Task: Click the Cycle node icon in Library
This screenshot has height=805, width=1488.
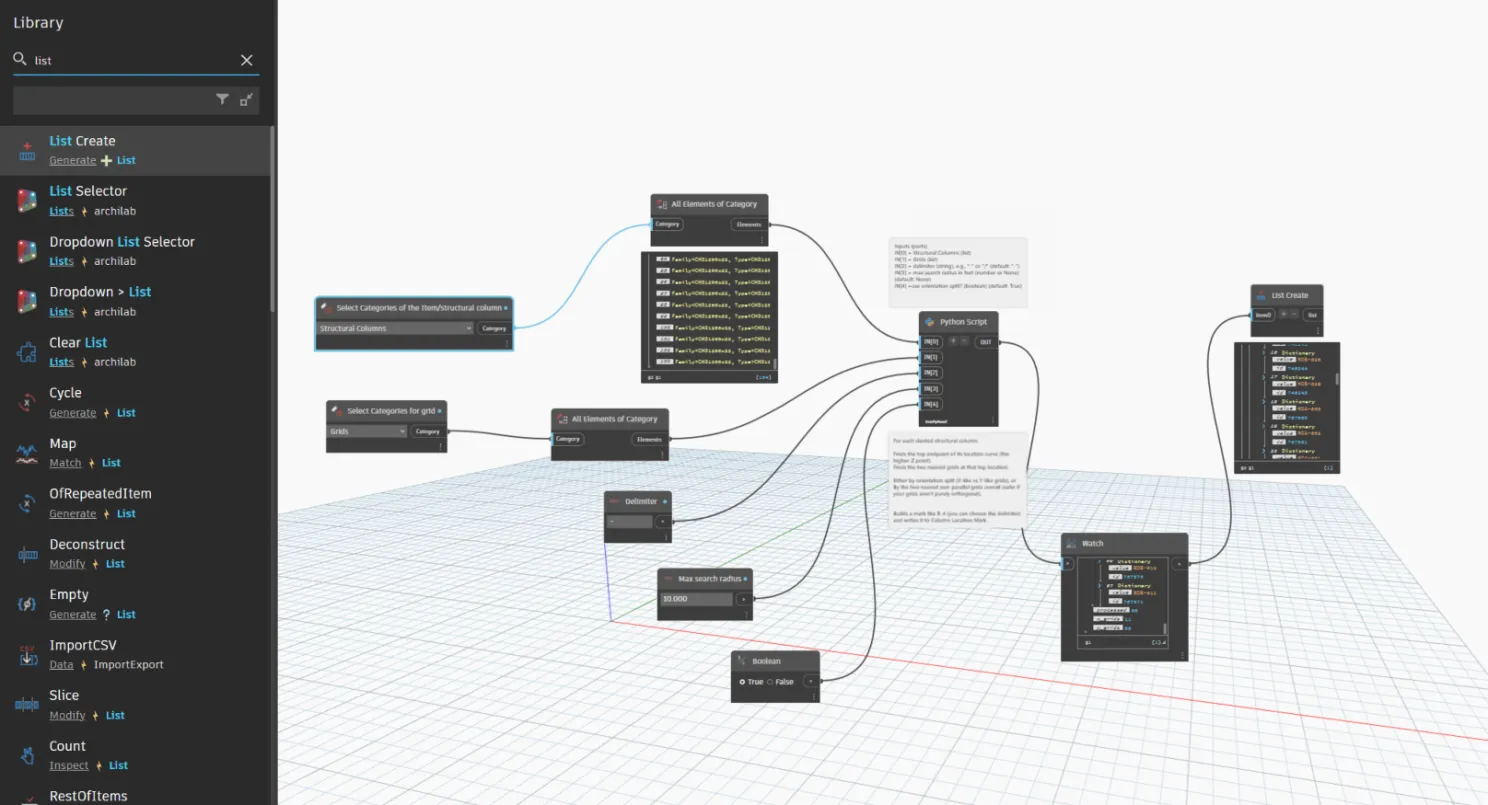Action: coord(27,402)
